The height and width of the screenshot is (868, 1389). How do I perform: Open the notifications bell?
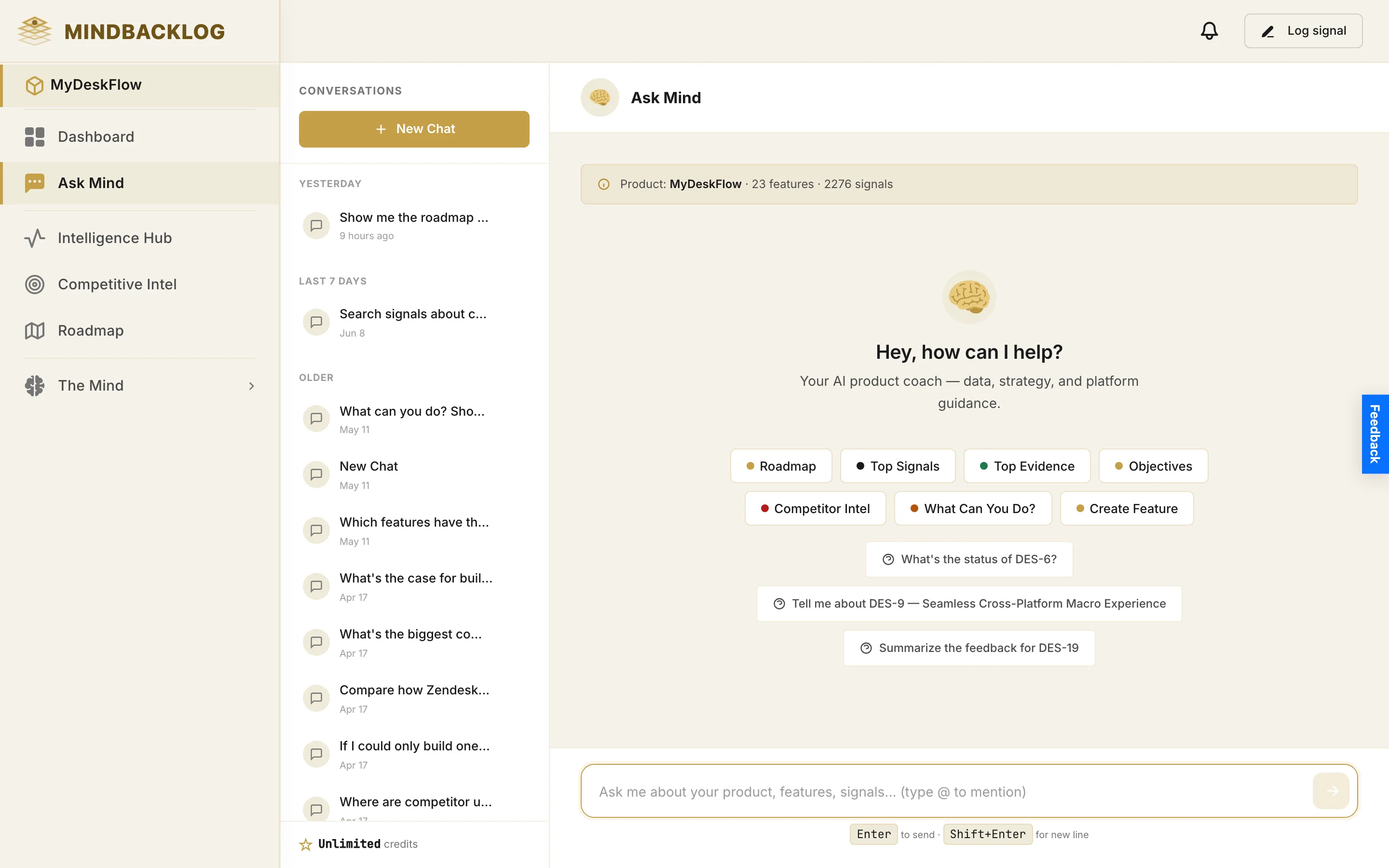coord(1209,31)
